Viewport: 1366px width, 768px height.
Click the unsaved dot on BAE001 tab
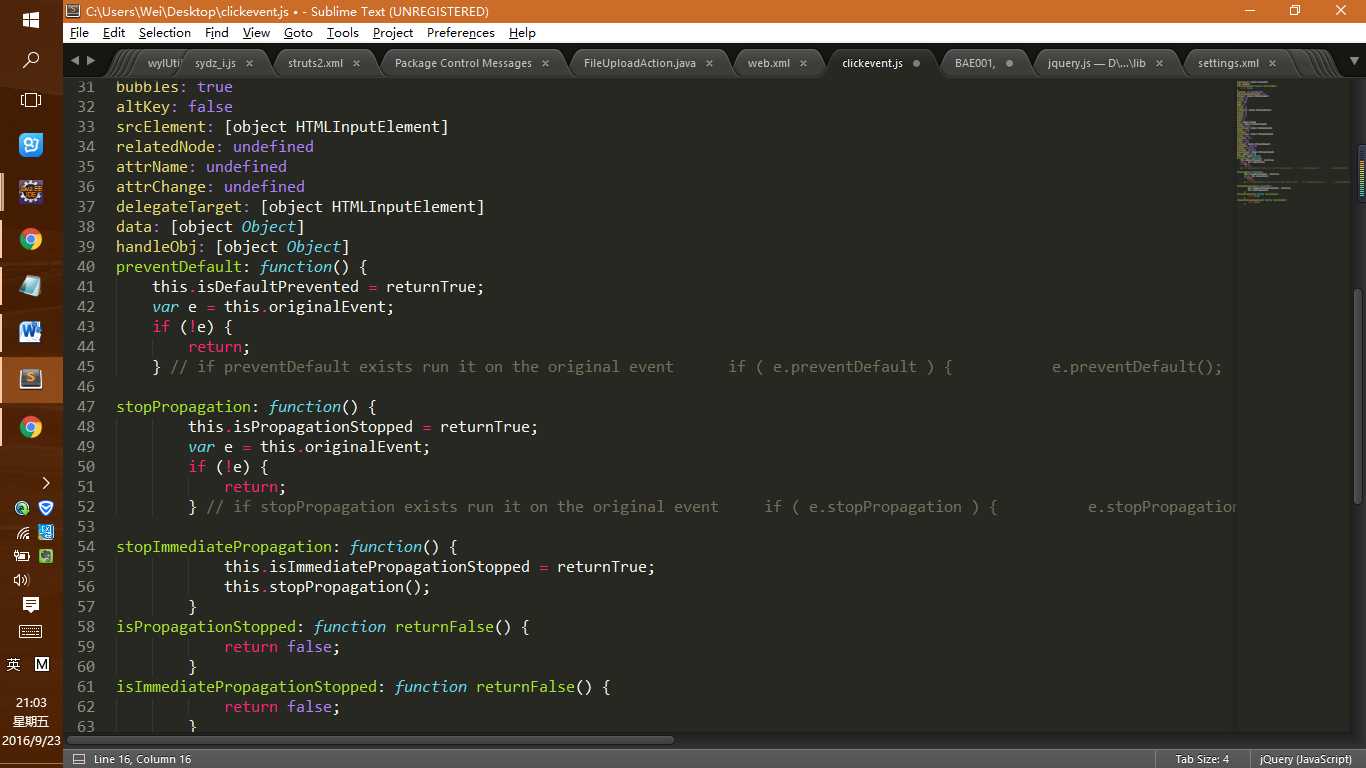pyautogui.click(x=1009, y=63)
